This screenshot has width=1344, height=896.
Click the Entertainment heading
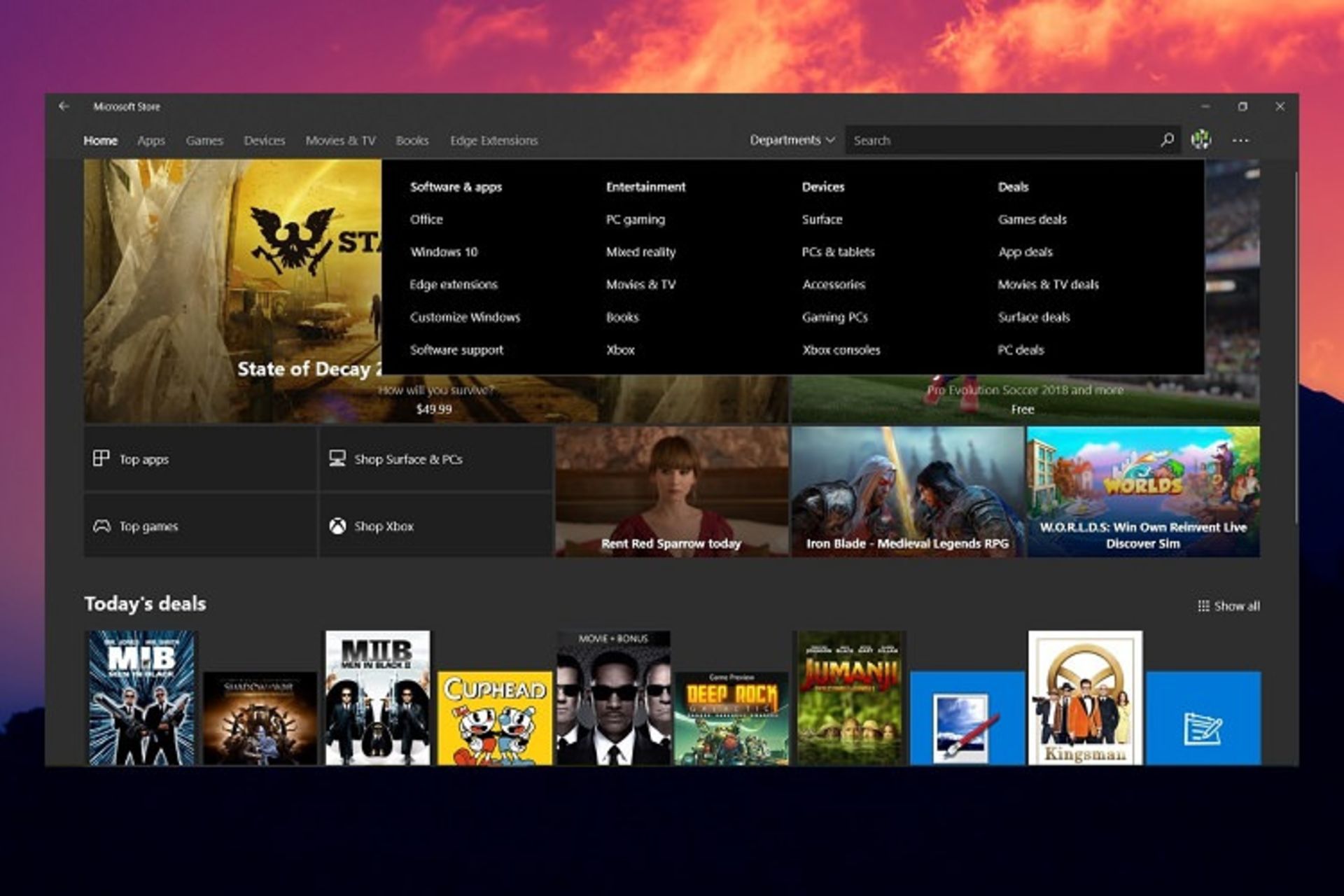point(646,187)
